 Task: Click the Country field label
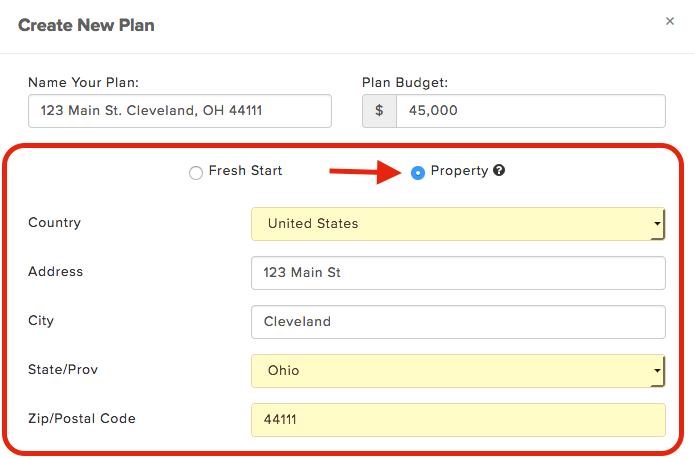point(55,223)
